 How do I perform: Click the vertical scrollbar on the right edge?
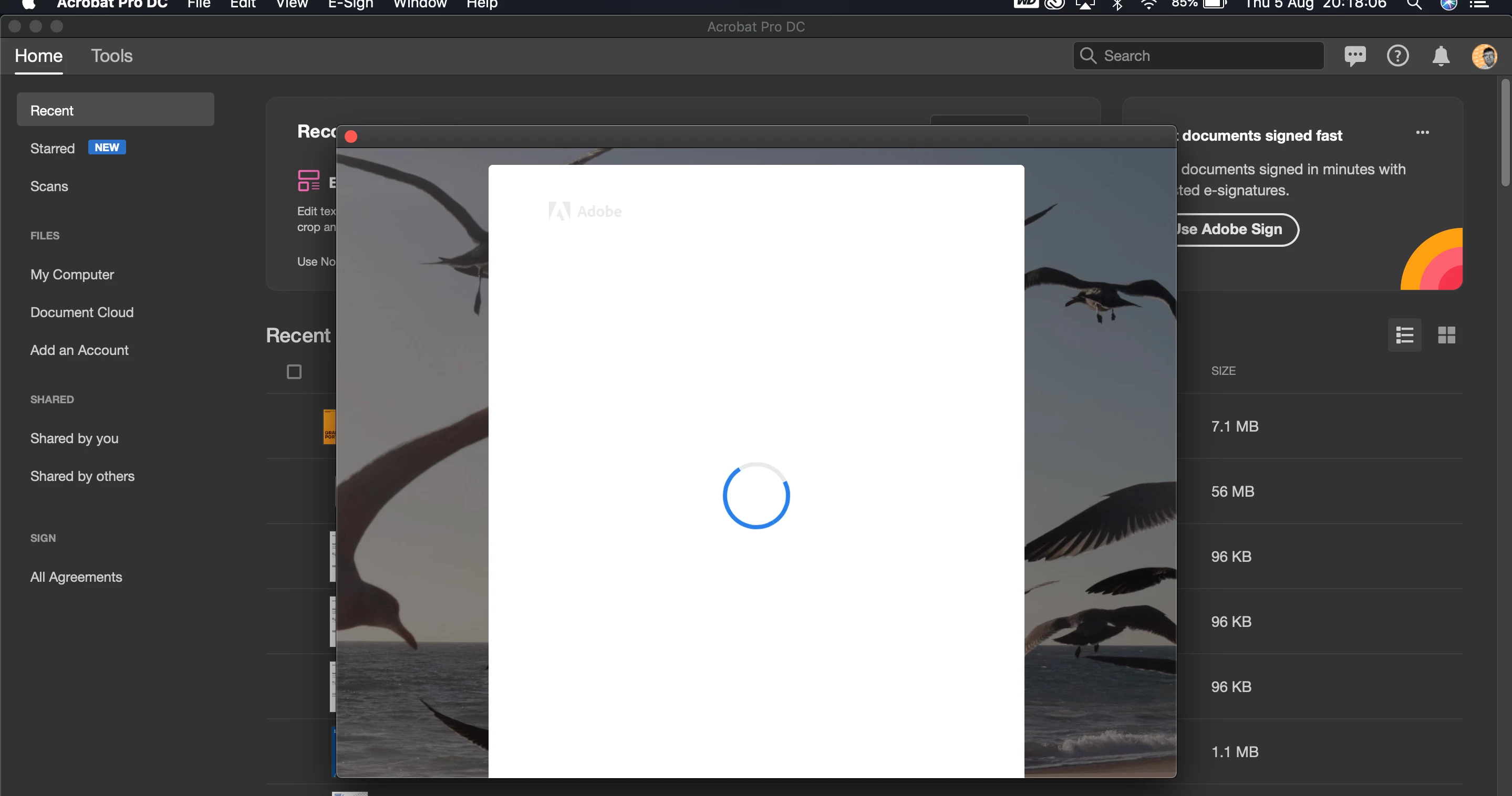(1506, 133)
